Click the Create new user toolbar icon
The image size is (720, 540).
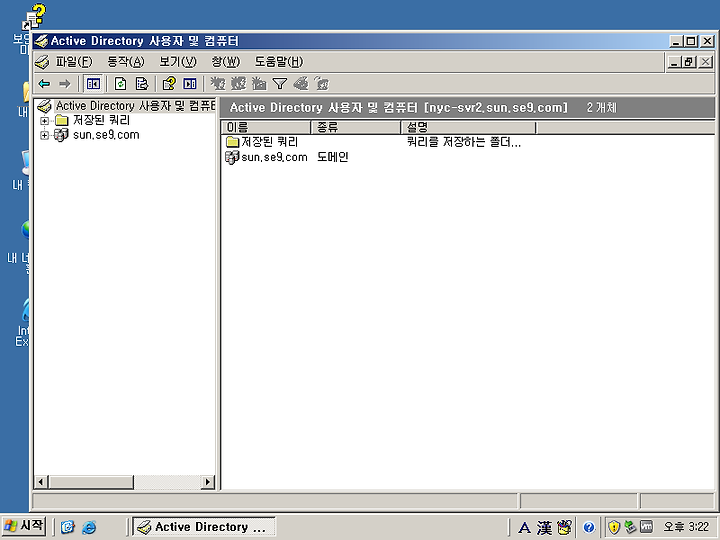click(x=218, y=84)
